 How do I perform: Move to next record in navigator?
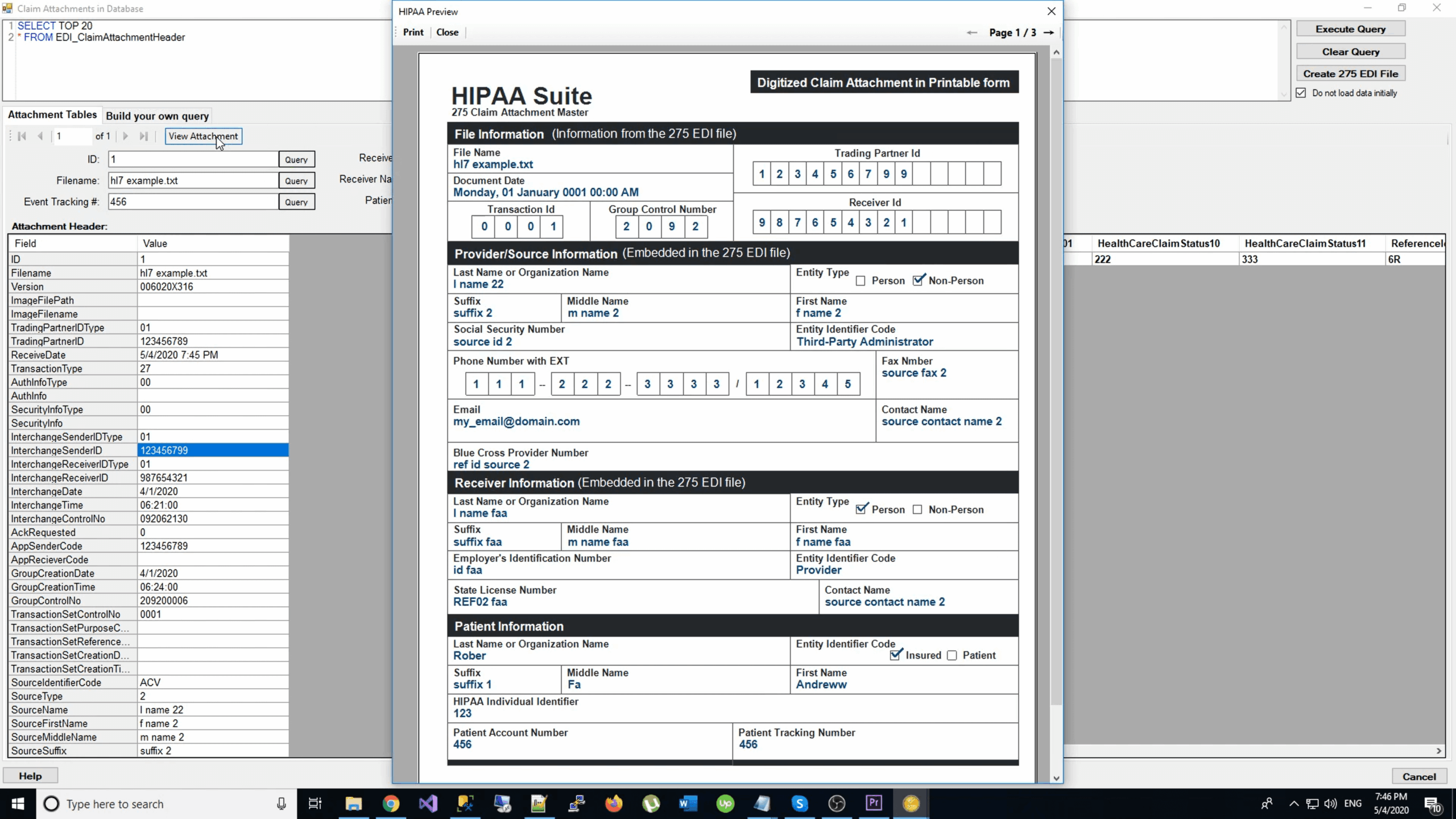coord(126,136)
